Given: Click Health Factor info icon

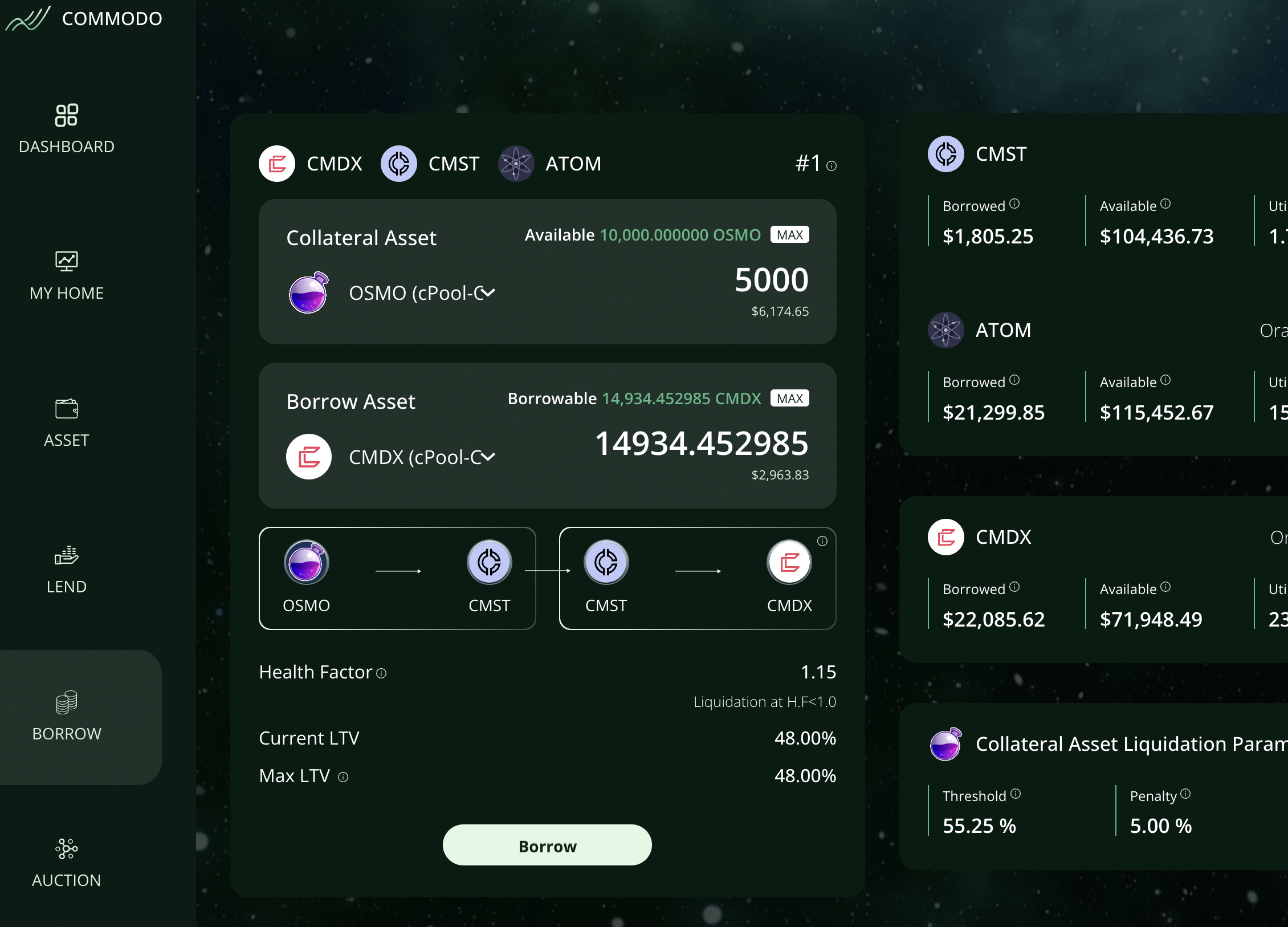Looking at the screenshot, I should pyautogui.click(x=381, y=674).
